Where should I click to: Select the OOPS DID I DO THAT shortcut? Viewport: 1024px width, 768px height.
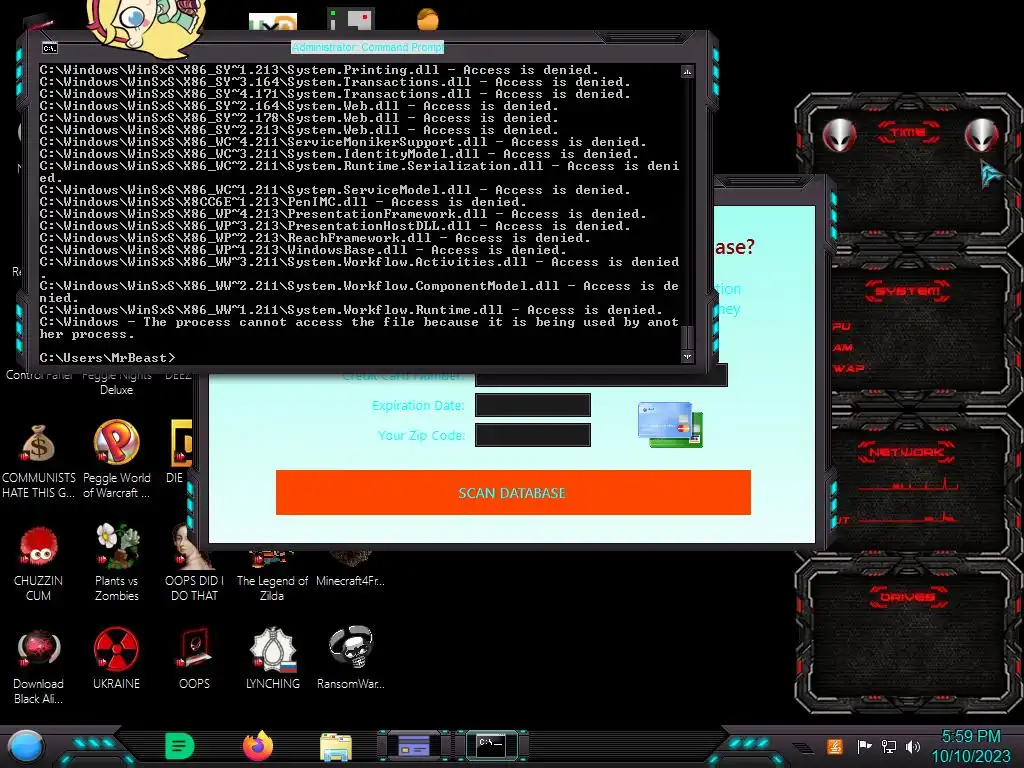(x=194, y=546)
